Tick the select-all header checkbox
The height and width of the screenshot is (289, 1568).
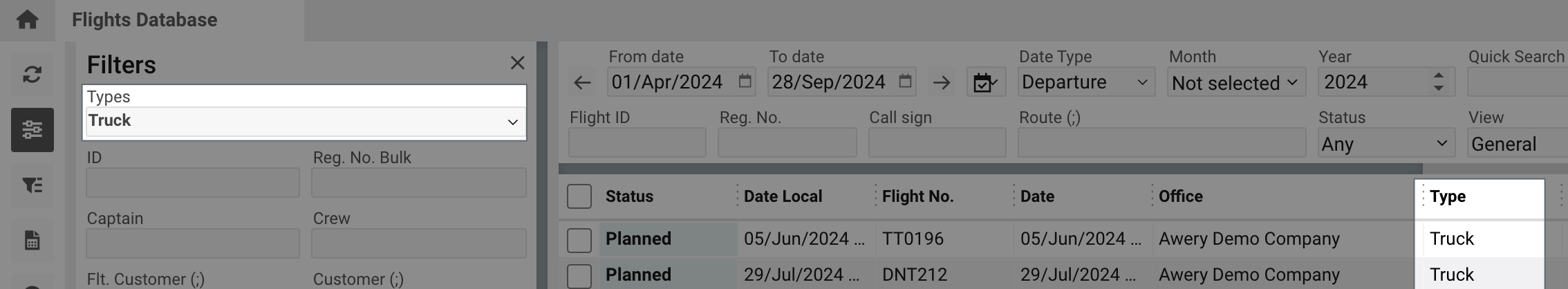pyautogui.click(x=579, y=196)
